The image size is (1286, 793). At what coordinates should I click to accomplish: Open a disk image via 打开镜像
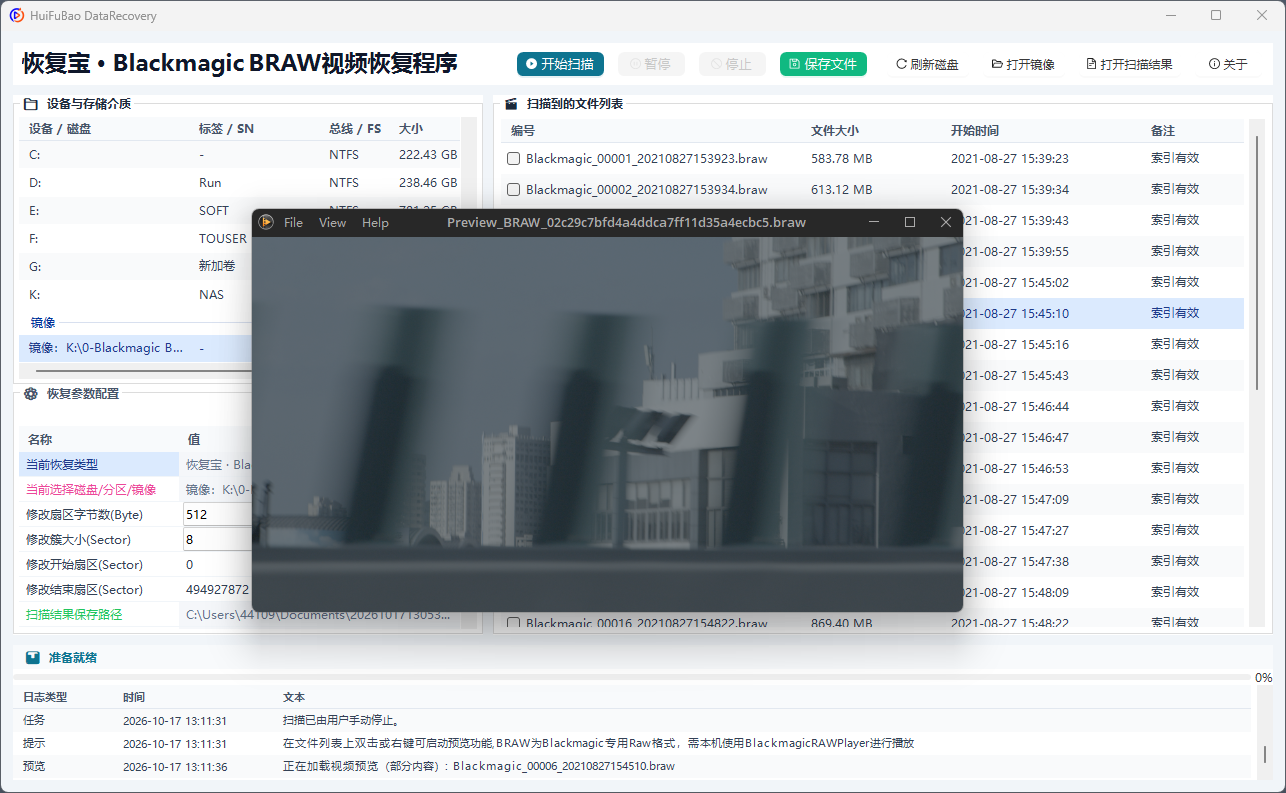coord(1023,64)
